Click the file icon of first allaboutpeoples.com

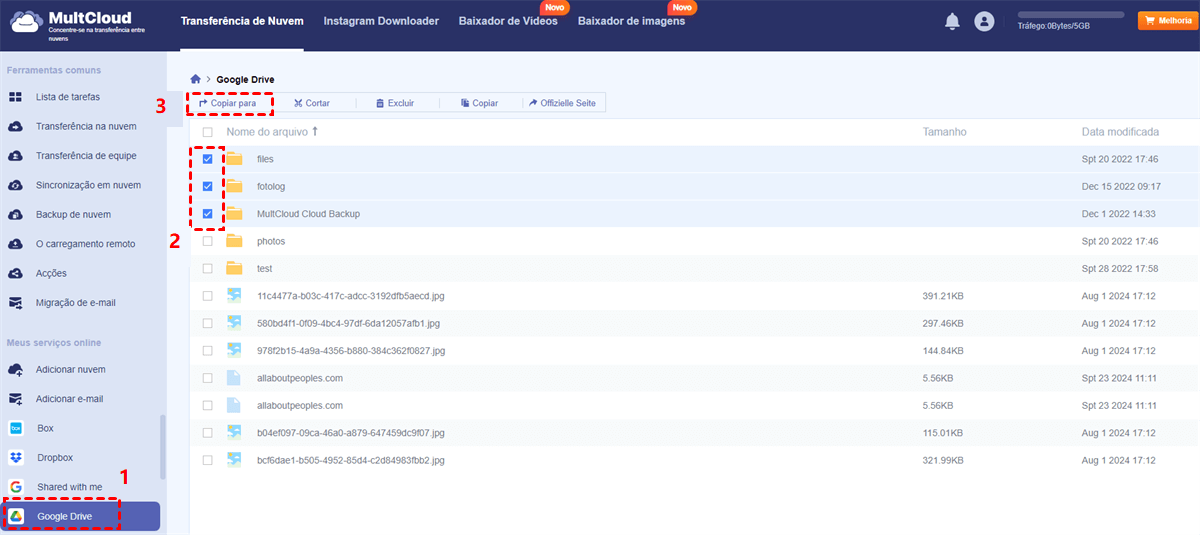point(234,378)
